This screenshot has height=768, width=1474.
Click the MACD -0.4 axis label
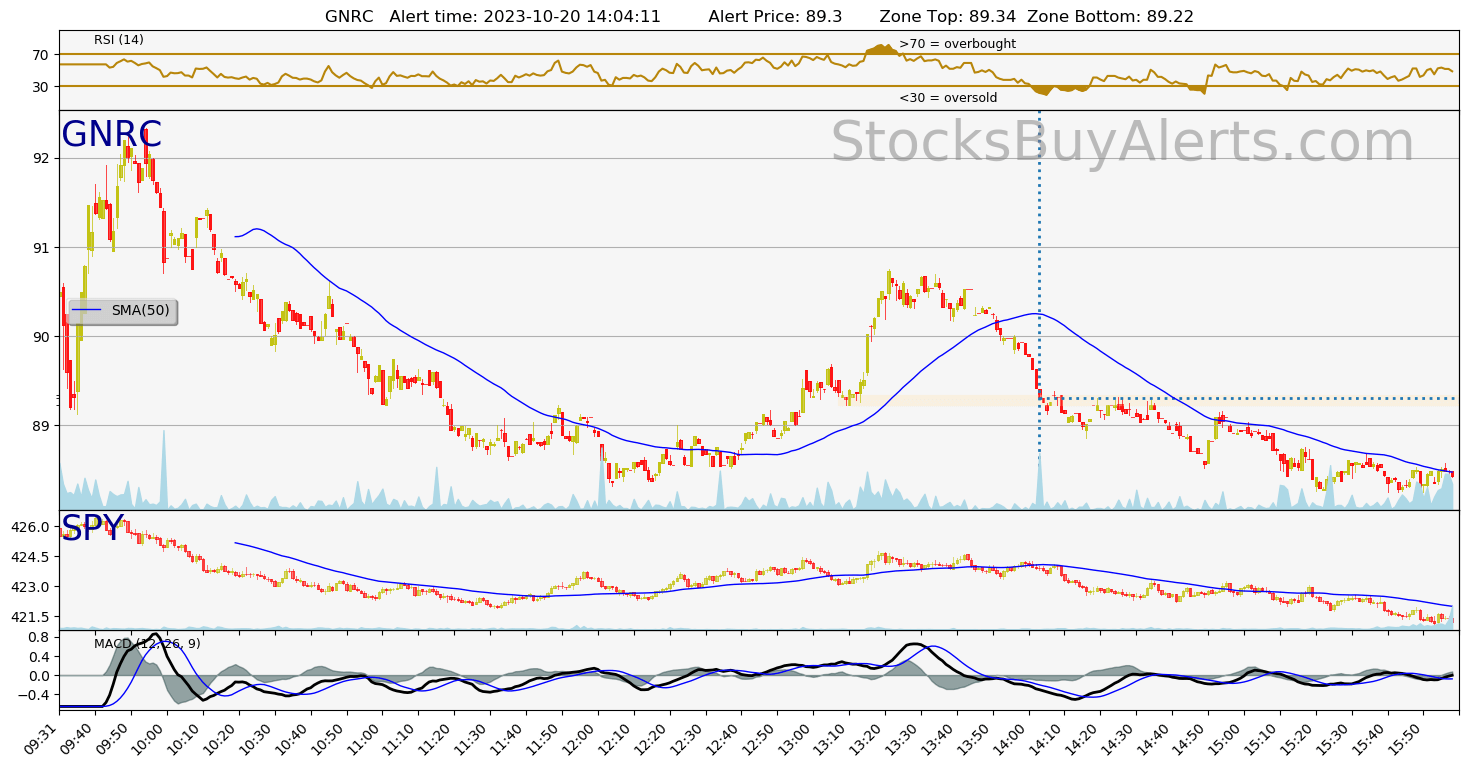pyautogui.click(x=35, y=695)
